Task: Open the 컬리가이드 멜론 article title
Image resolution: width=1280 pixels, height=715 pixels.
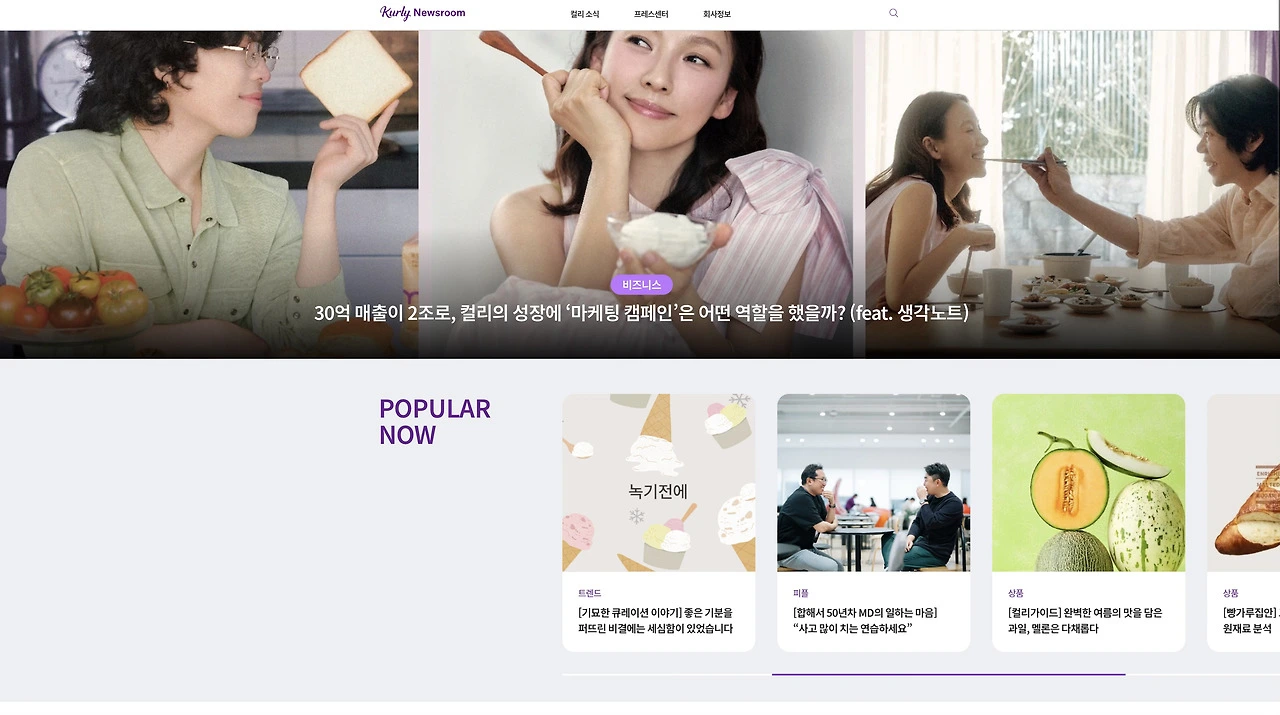Action: [x=1085, y=620]
